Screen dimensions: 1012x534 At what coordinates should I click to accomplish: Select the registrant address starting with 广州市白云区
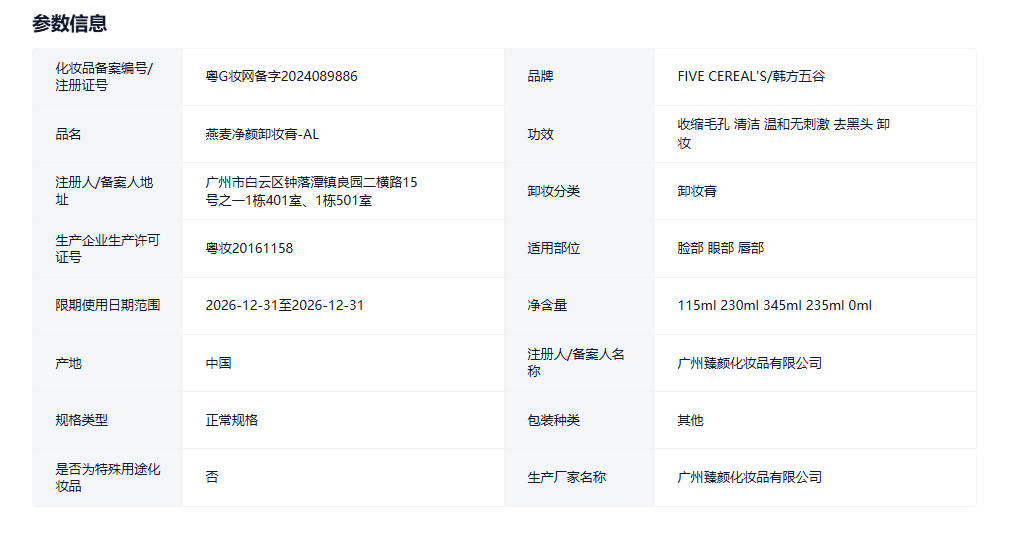click(x=310, y=191)
